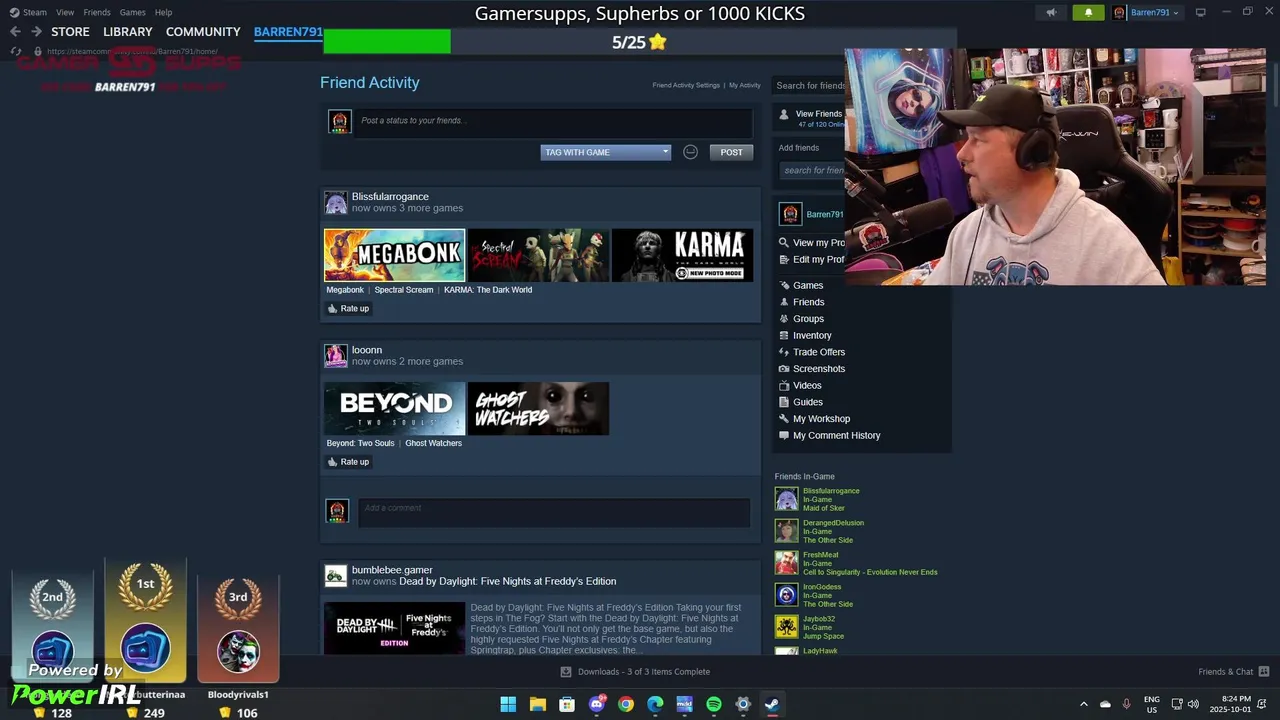Image resolution: width=1280 pixels, height=720 pixels.
Task: Open the Windows Start menu
Action: click(508, 704)
